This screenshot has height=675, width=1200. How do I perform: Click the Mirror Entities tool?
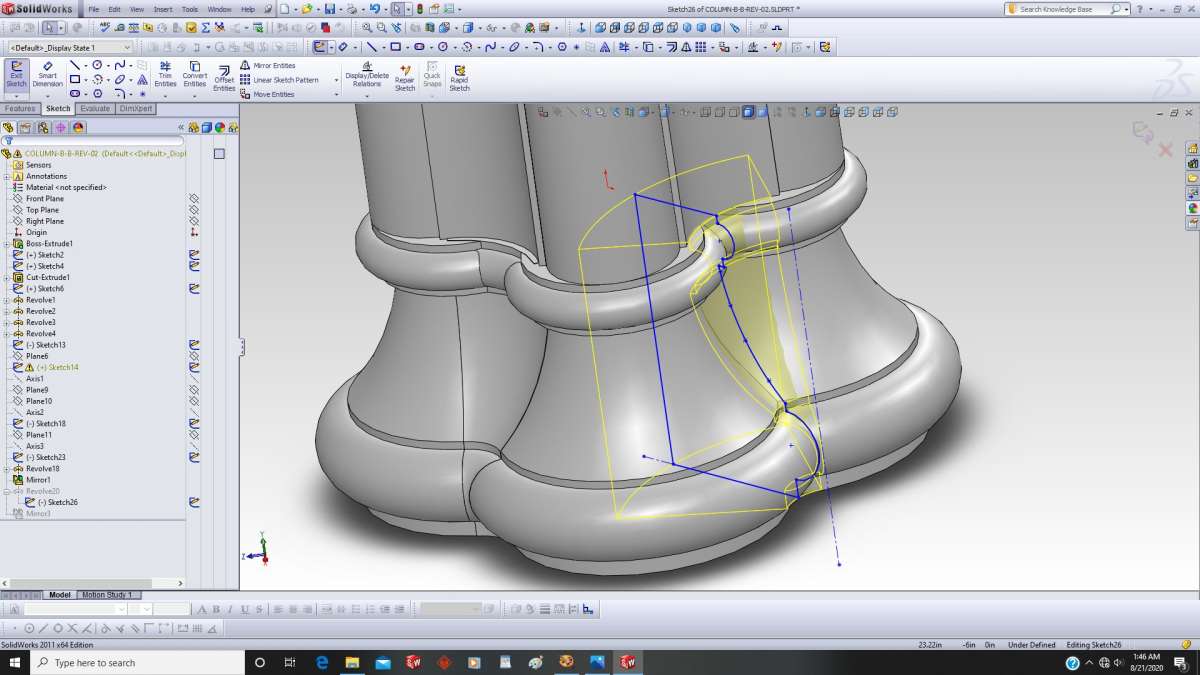coord(267,65)
